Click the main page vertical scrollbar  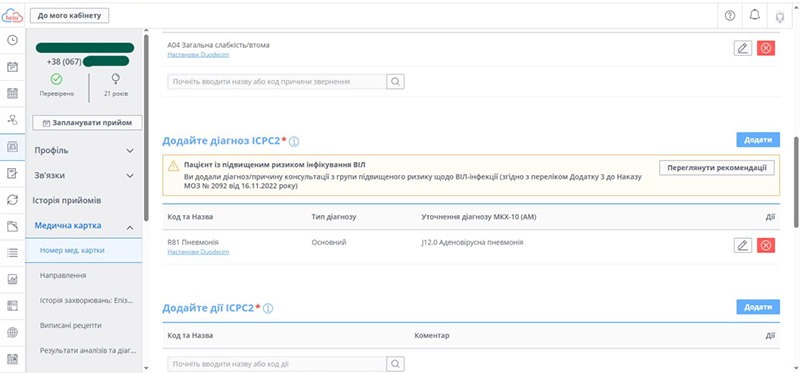pos(796,182)
